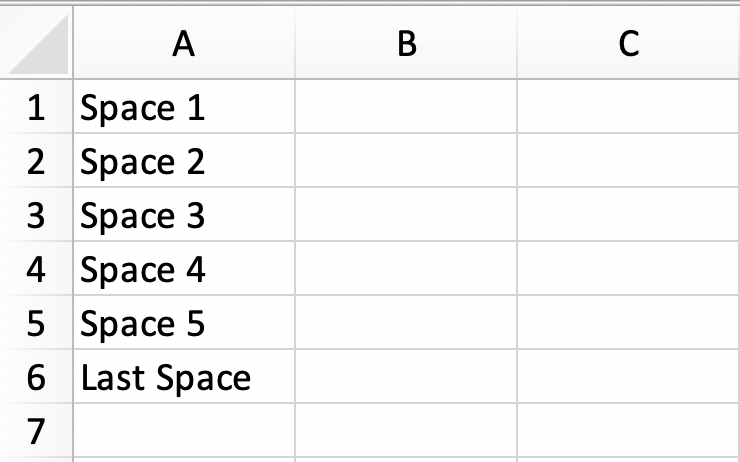Image resolution: width=740 pixels, height=462 pixels.
Task: Select empty cell B3
Action: pos(406,214)
